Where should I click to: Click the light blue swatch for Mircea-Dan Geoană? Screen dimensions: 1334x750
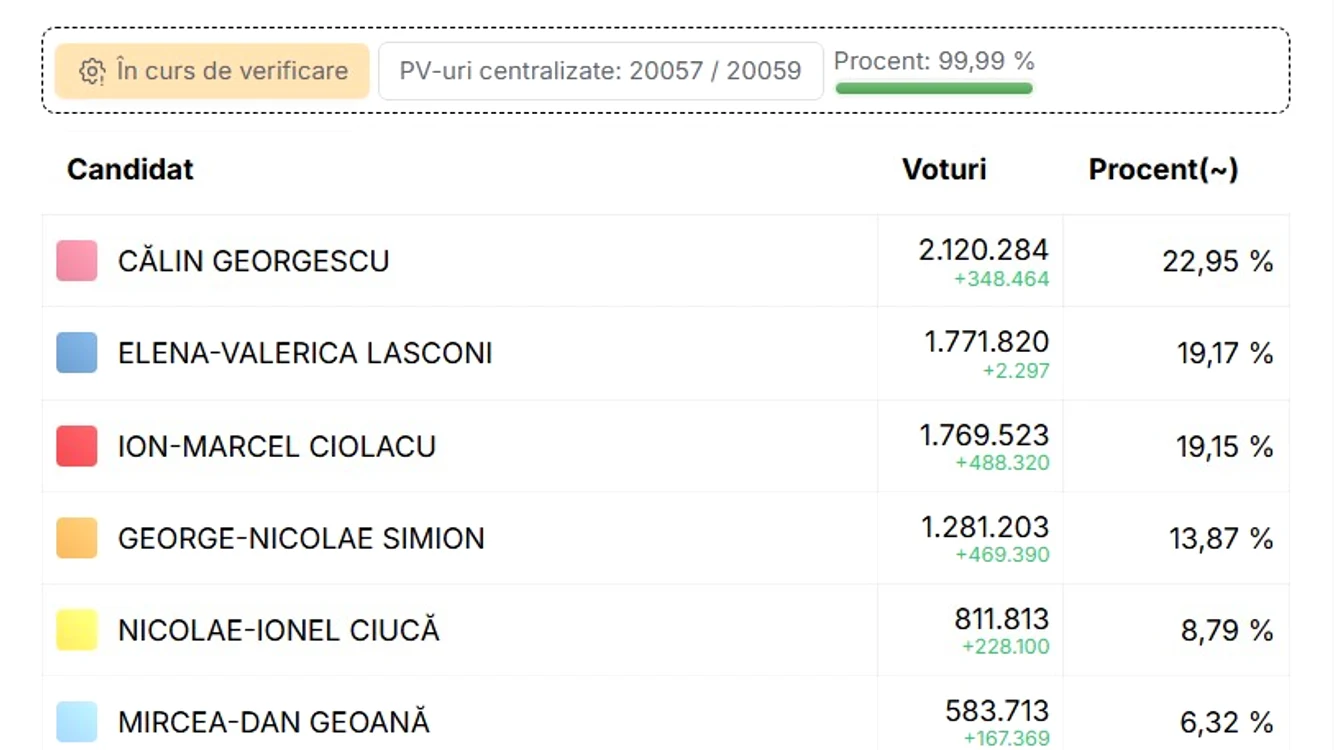77,722
